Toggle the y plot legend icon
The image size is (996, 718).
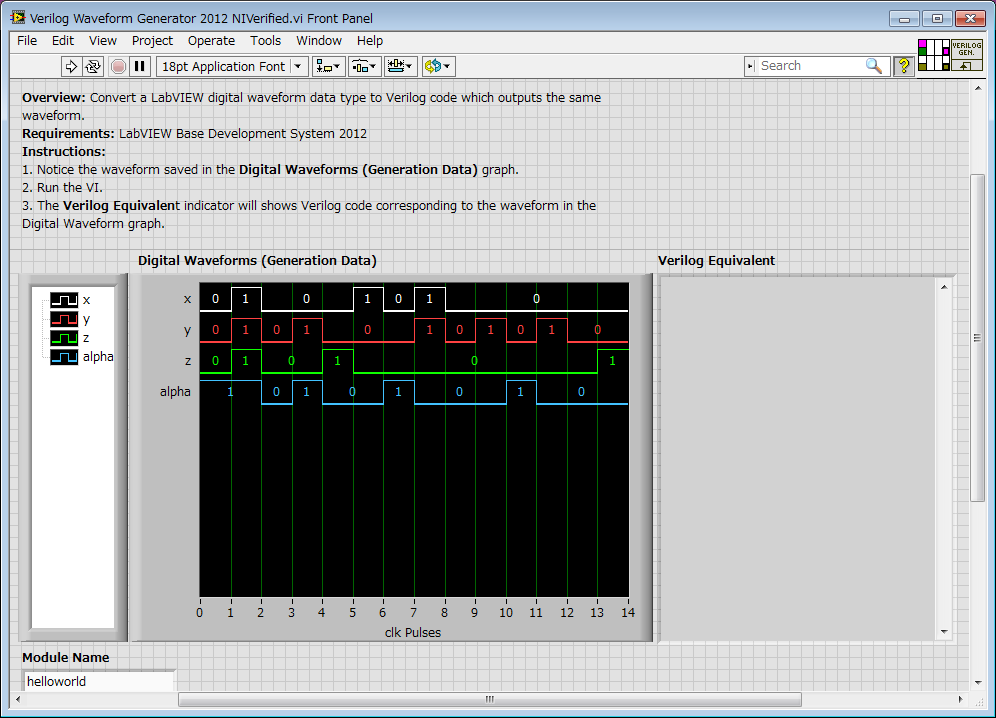click(x=64, y=319)
